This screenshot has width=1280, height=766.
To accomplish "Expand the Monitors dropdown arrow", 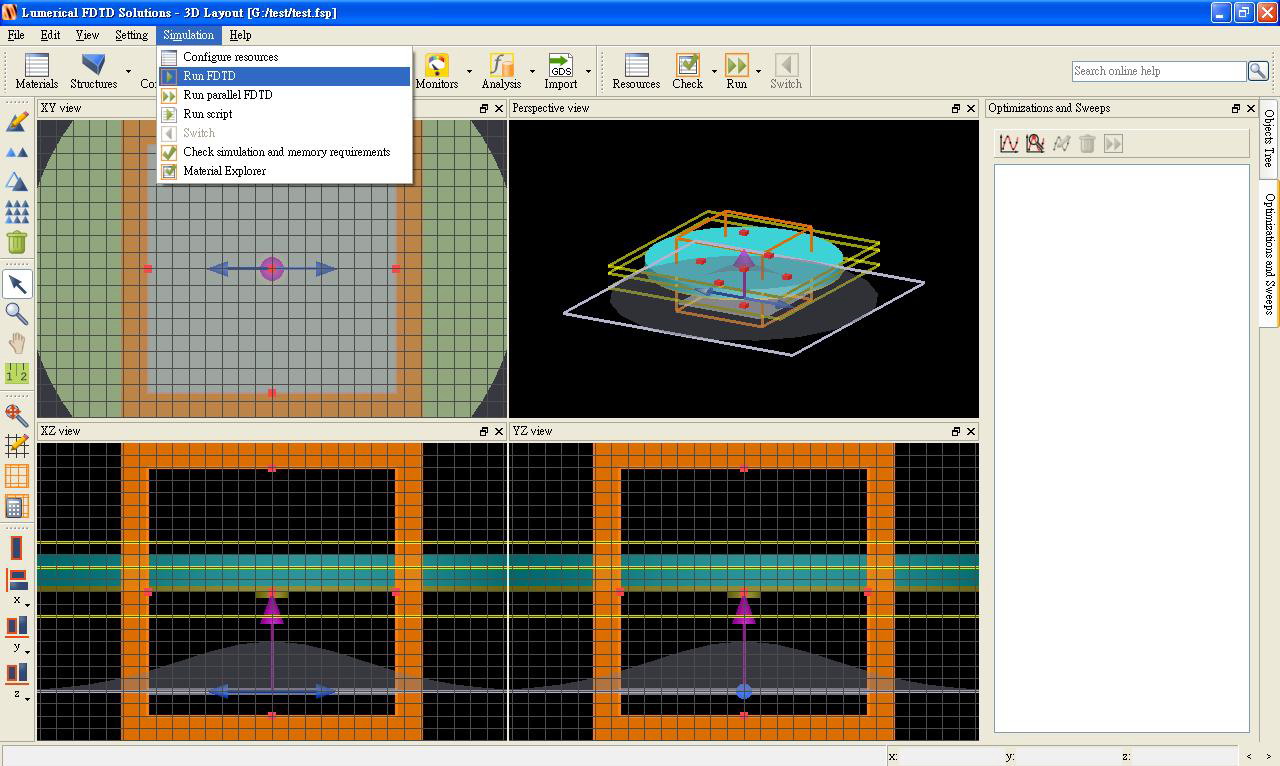I will 469,72.
